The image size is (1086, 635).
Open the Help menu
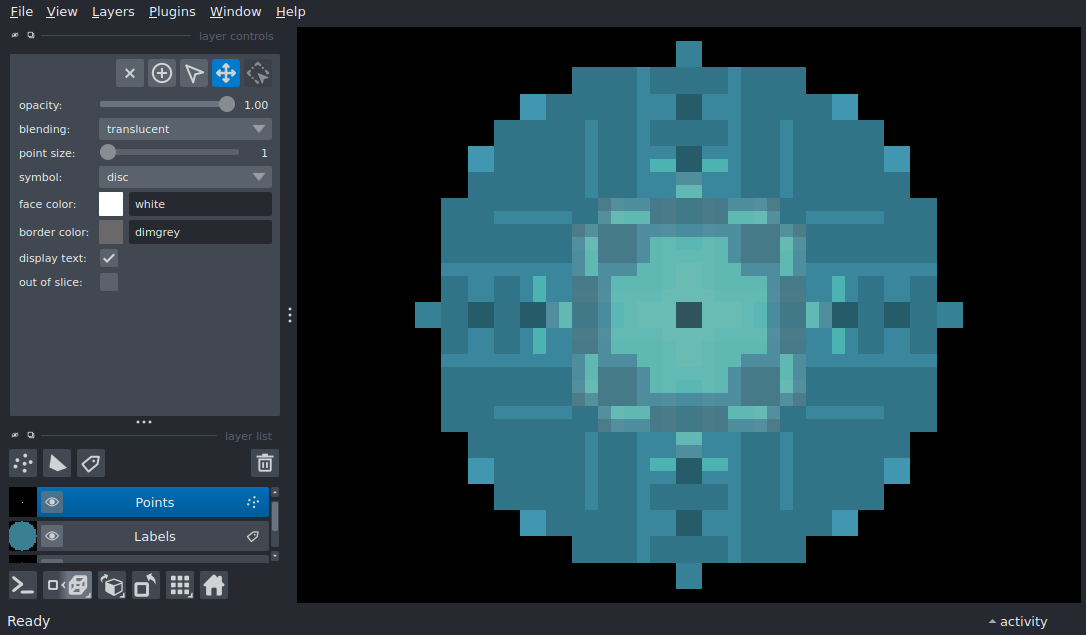tap(290, 12)
